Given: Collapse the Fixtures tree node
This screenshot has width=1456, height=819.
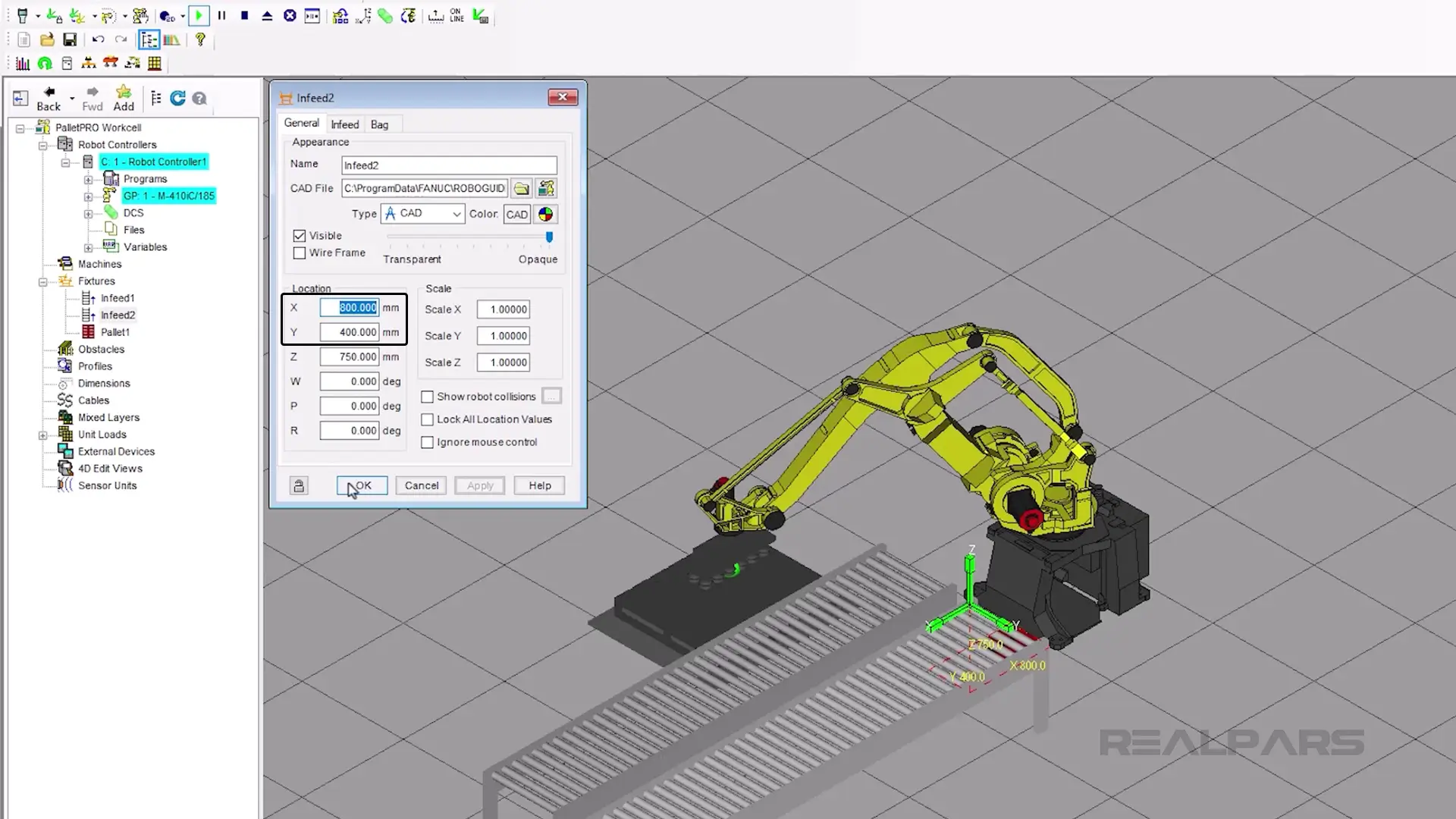Looking at the screenshot, I should (43, 281).
